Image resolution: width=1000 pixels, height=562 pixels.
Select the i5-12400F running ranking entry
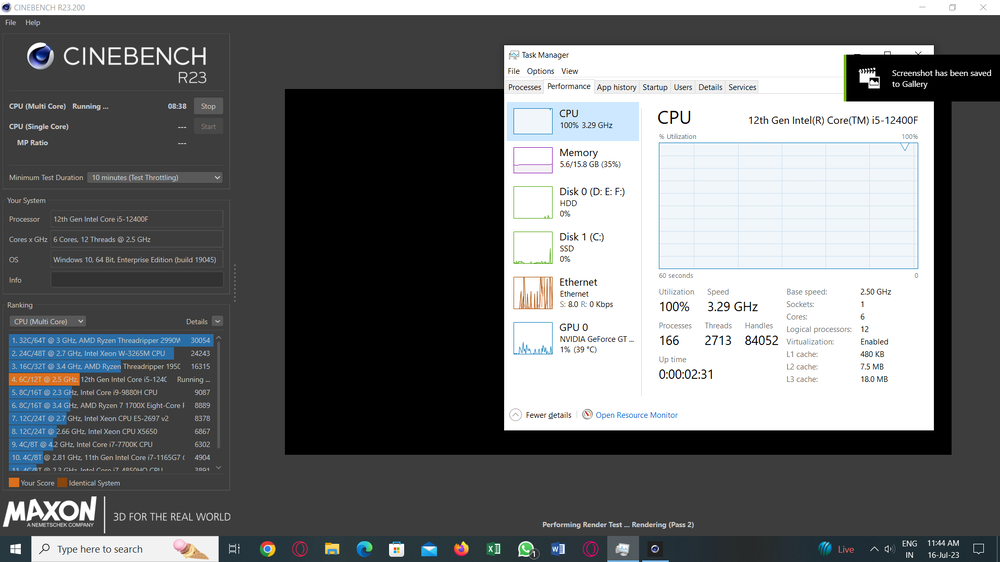pyautogui.click(x=110, y=379)
